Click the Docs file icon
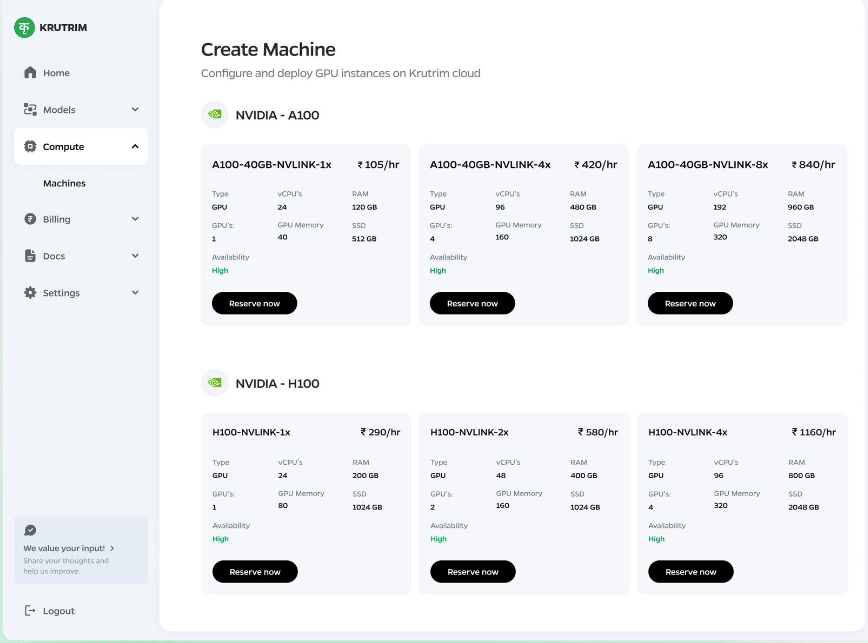Image resolution: width=868 pixels, height=643 pixels. point(30,256)
